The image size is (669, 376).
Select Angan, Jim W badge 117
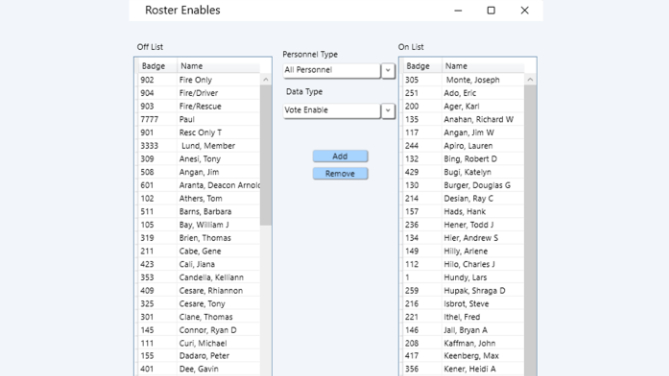tap(463, 133)
